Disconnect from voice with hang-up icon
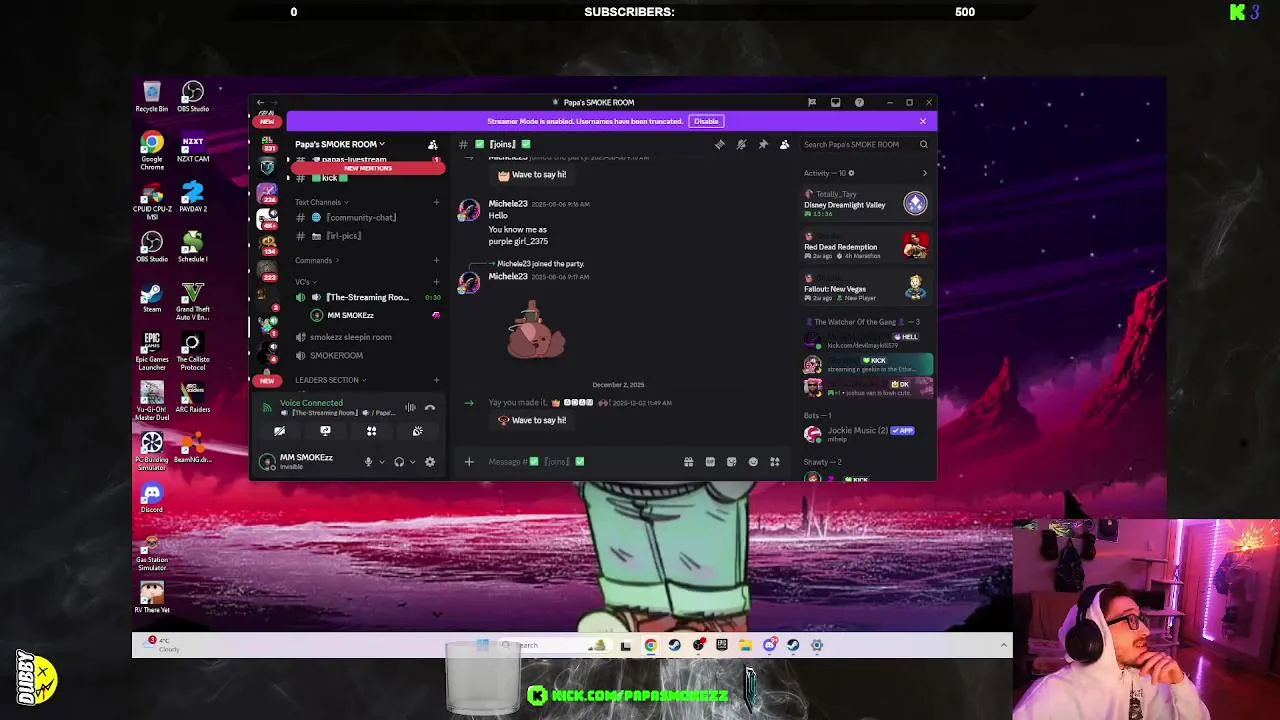This screenshot has width=1280, height=720. tap(430, 407)
